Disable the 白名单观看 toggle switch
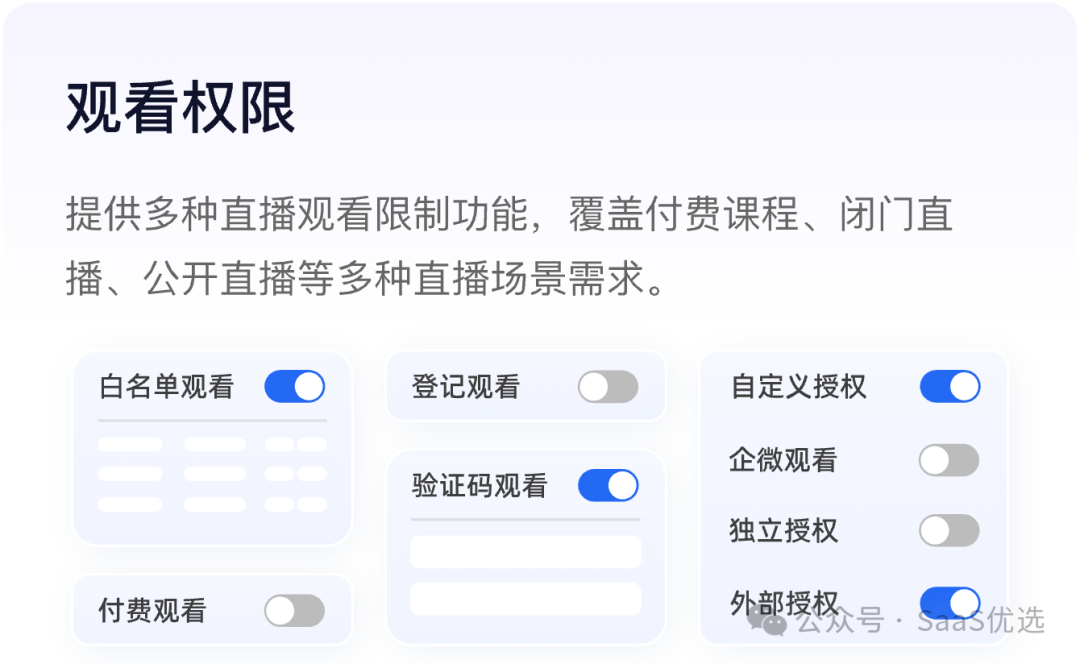The height and width of the screenshot is (664, 1080). point(294,386)
